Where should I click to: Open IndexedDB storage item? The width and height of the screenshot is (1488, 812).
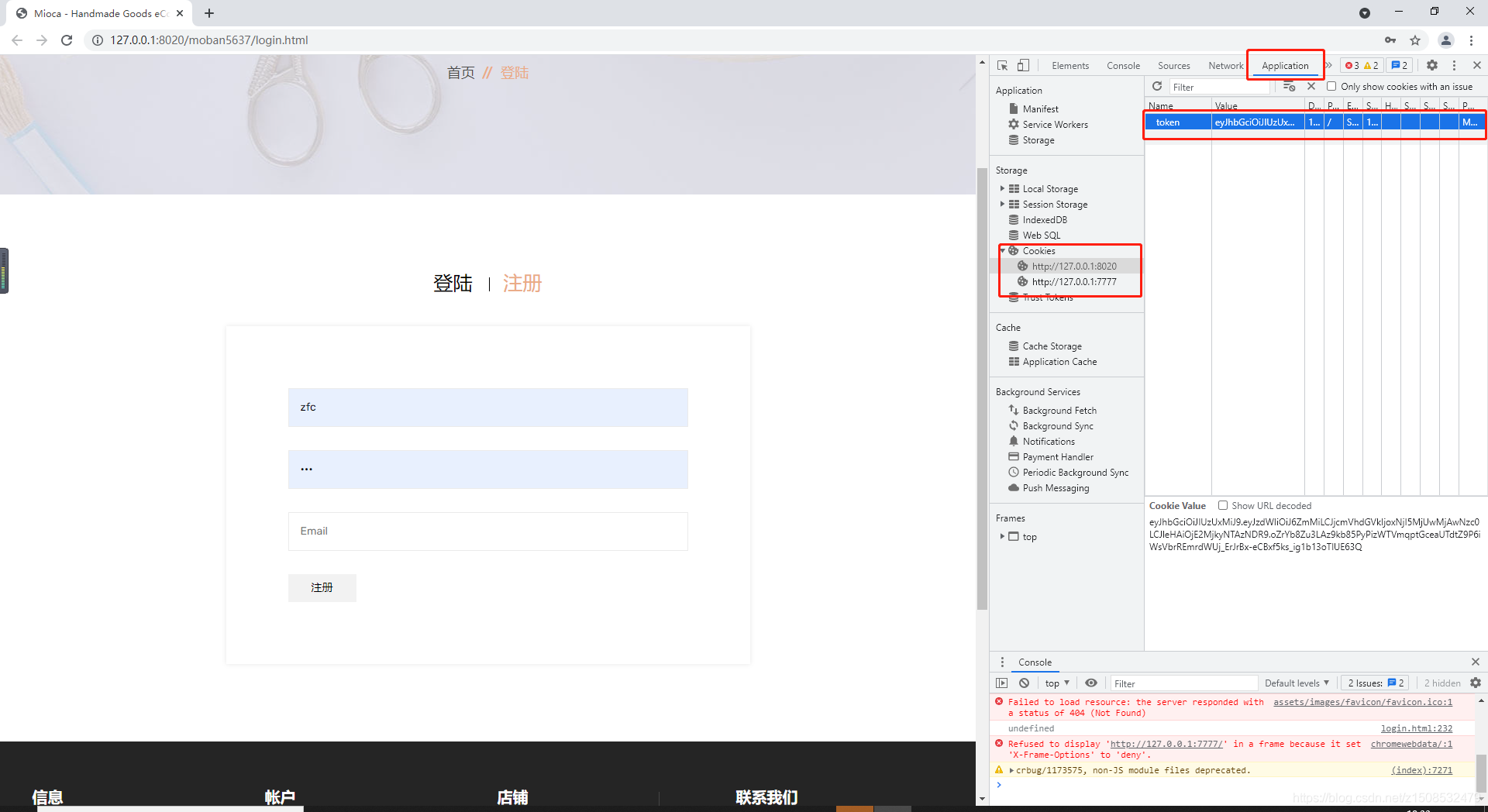(x=1045, y=220)
